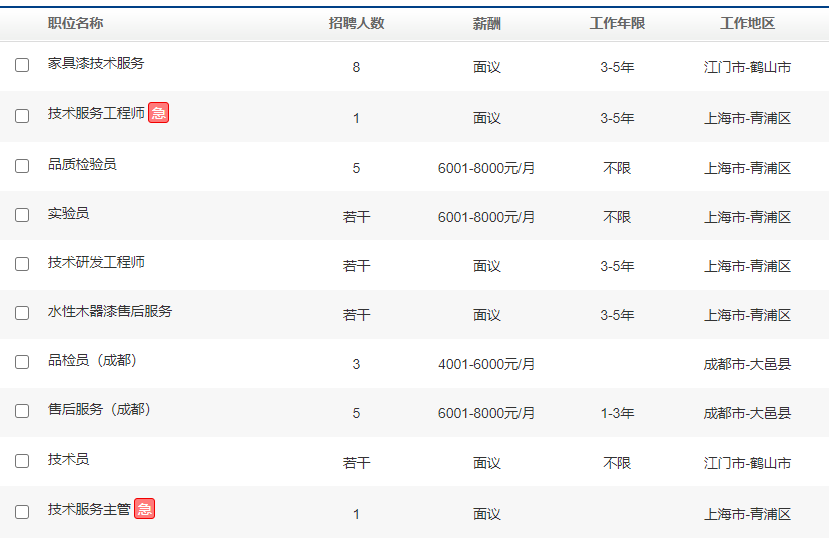
Task: Click the urgent badge beside 技术服务主管
Action: [144, 509]
